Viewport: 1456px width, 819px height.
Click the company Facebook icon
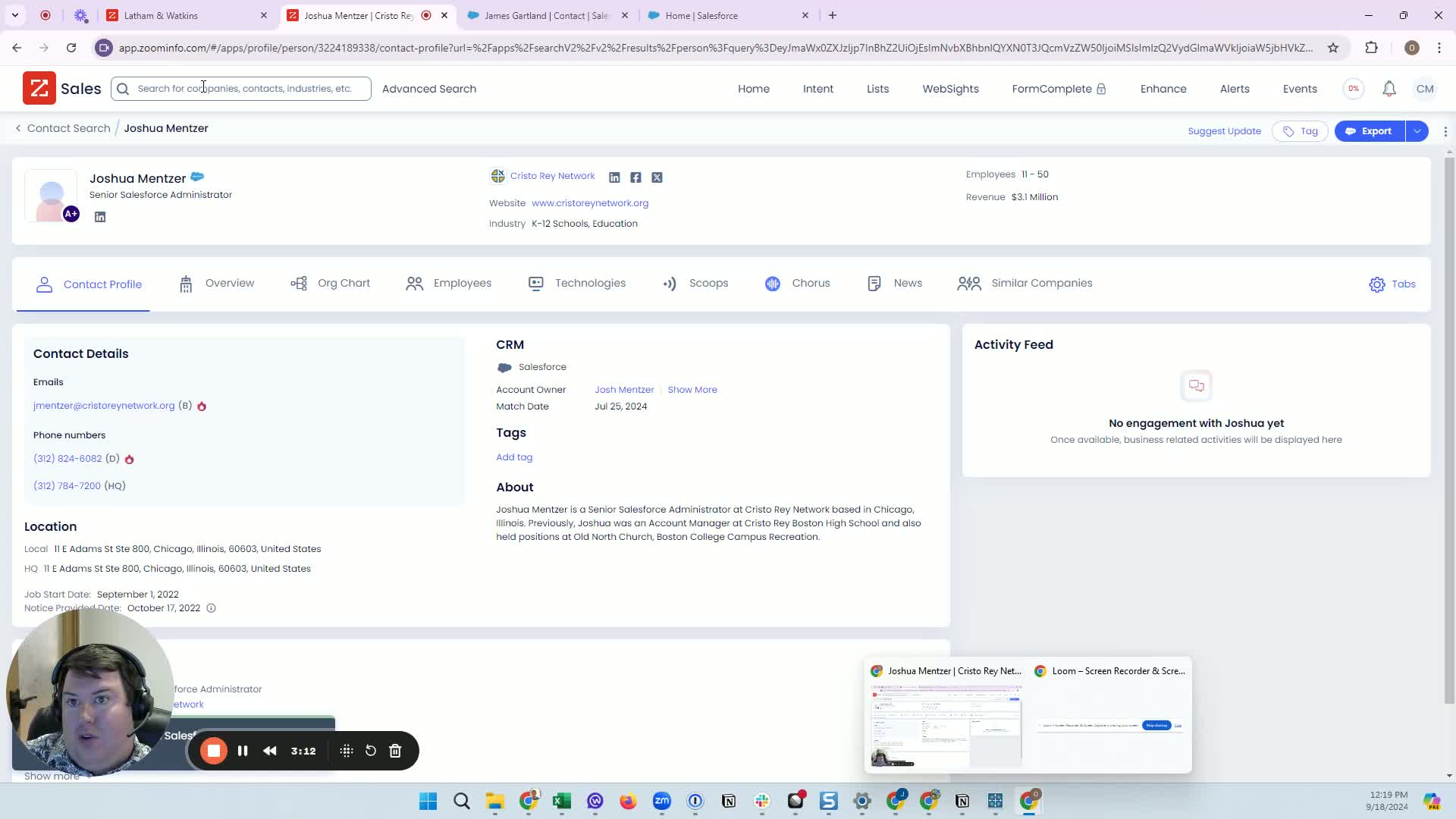(635, 177)
